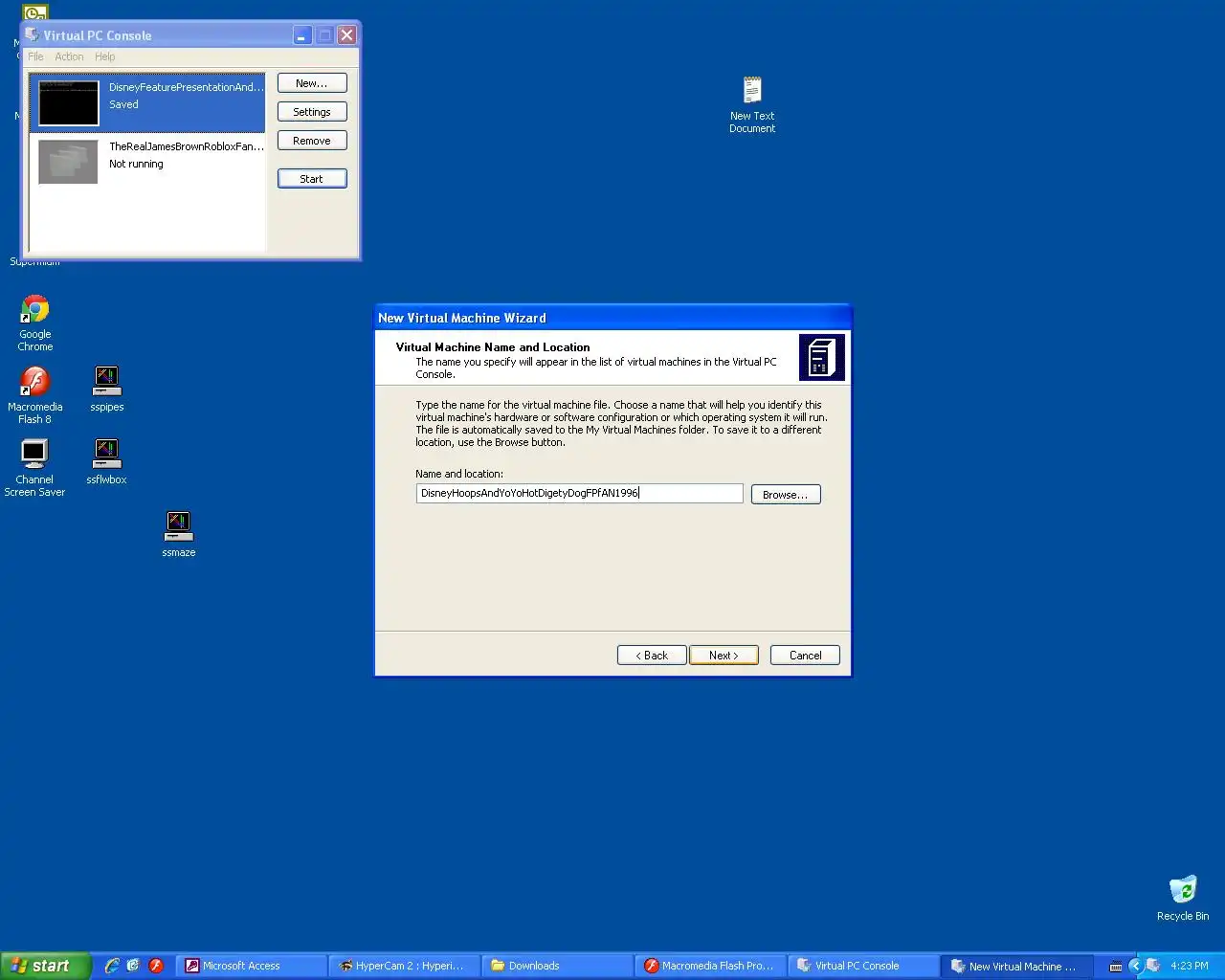This screenshot has width=1225, height=980.
Task: Click the Name and location text field
Action: (x=579, y=493)
